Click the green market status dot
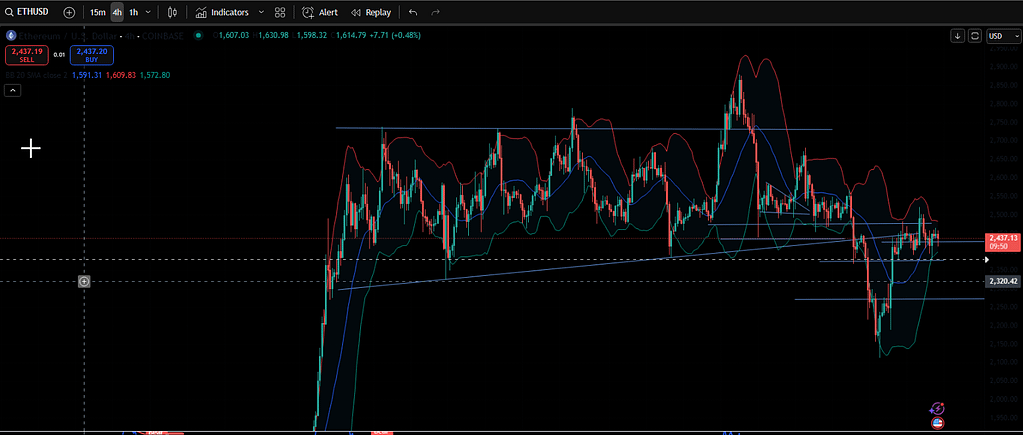This screenshot has width=1023, height=435. click(198, 35)
